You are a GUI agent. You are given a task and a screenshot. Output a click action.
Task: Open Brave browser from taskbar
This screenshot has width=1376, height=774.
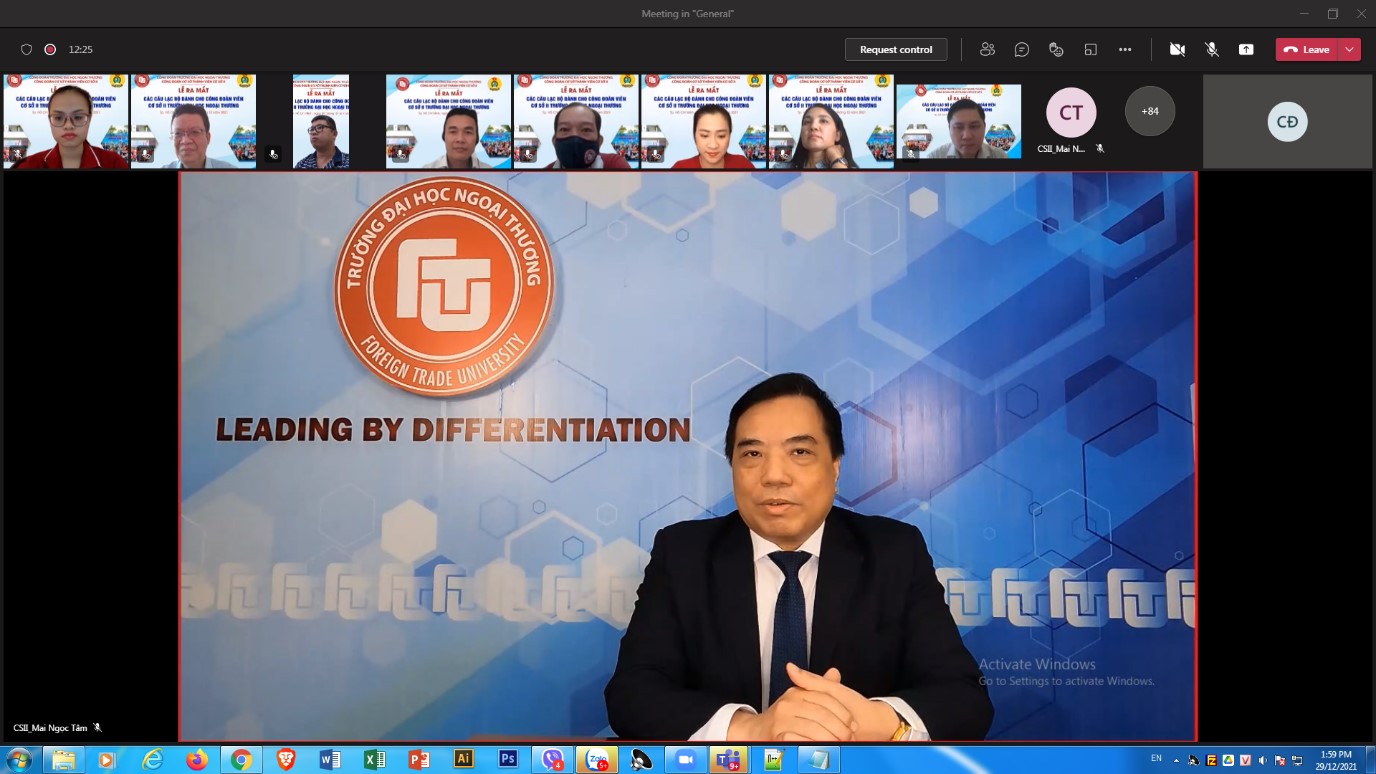pyautogui.click(x=286, y=760)
